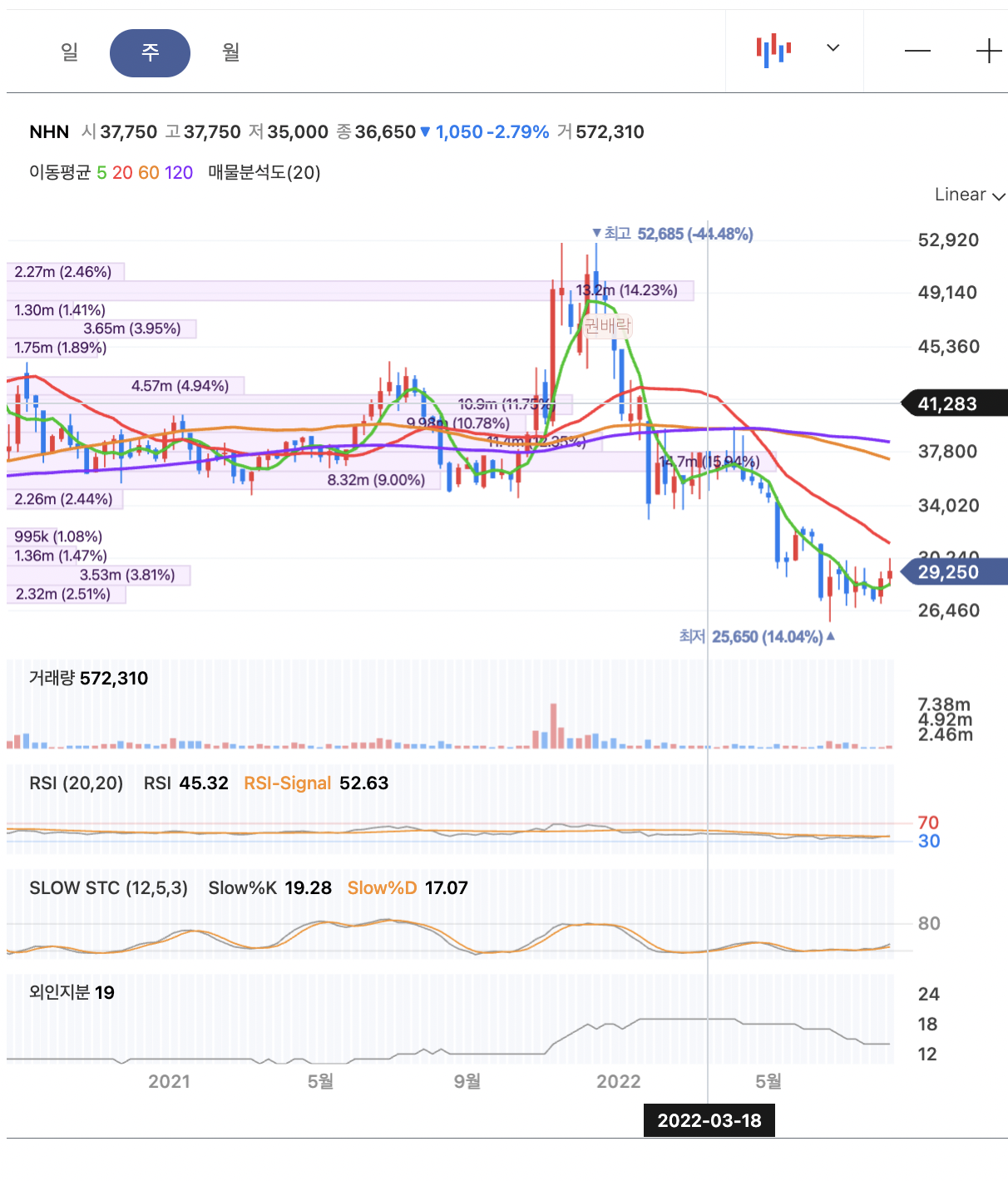The height and width of the screenshot is (1181, 1008).
Task: Open the candlestick chart type icon
Action: coord(773,50)
